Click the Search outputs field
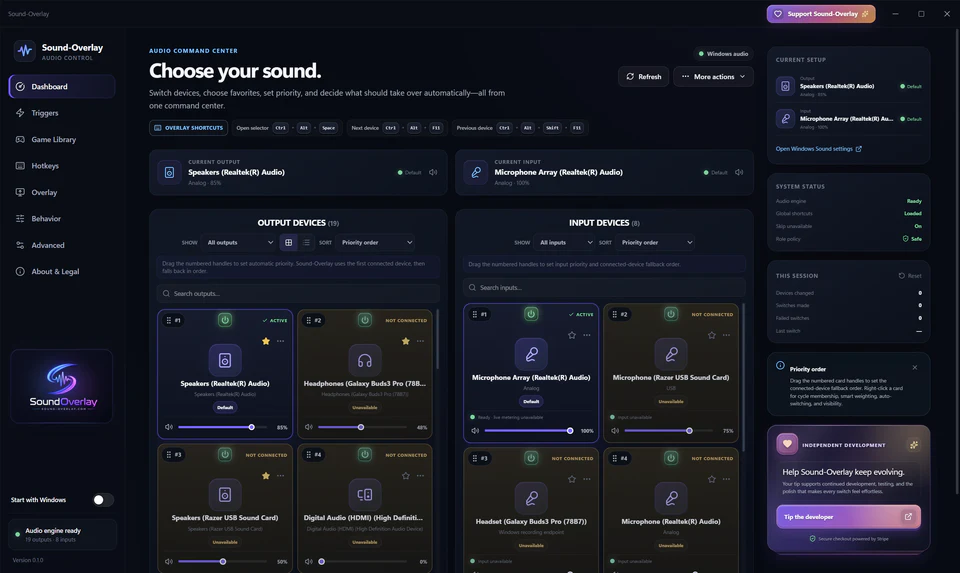 pos(298,293)
